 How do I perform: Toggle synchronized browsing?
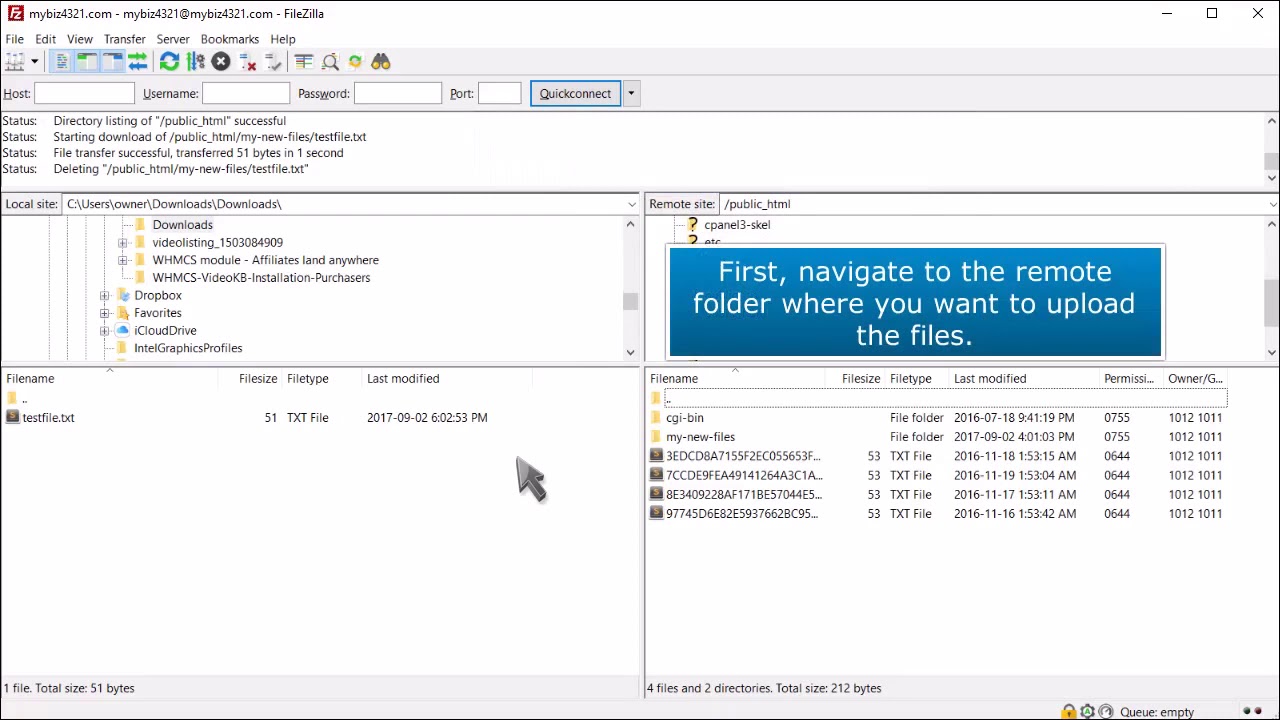355,62
